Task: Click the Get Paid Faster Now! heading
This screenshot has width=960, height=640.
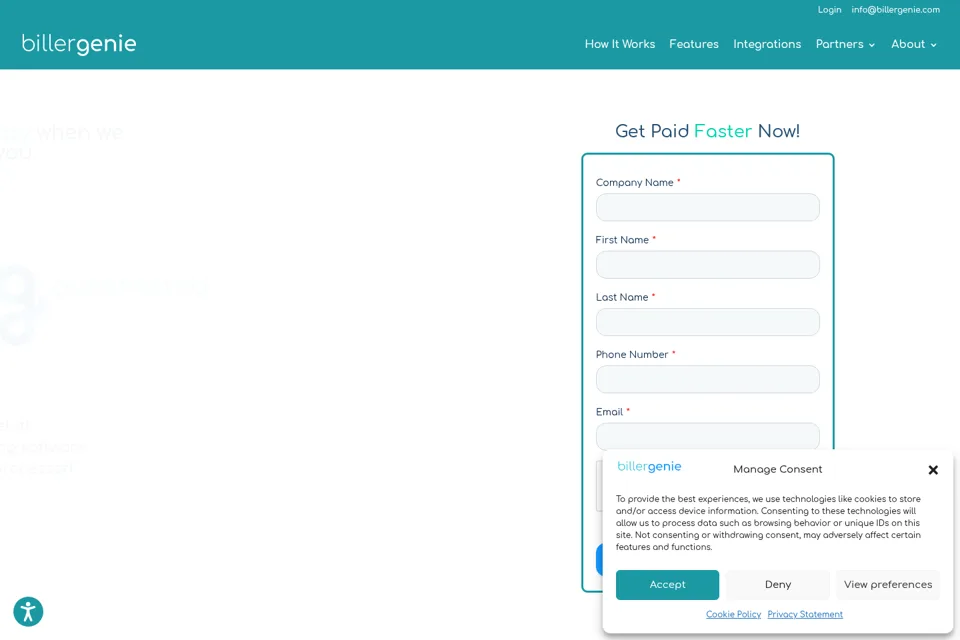Action: (707, 131)
